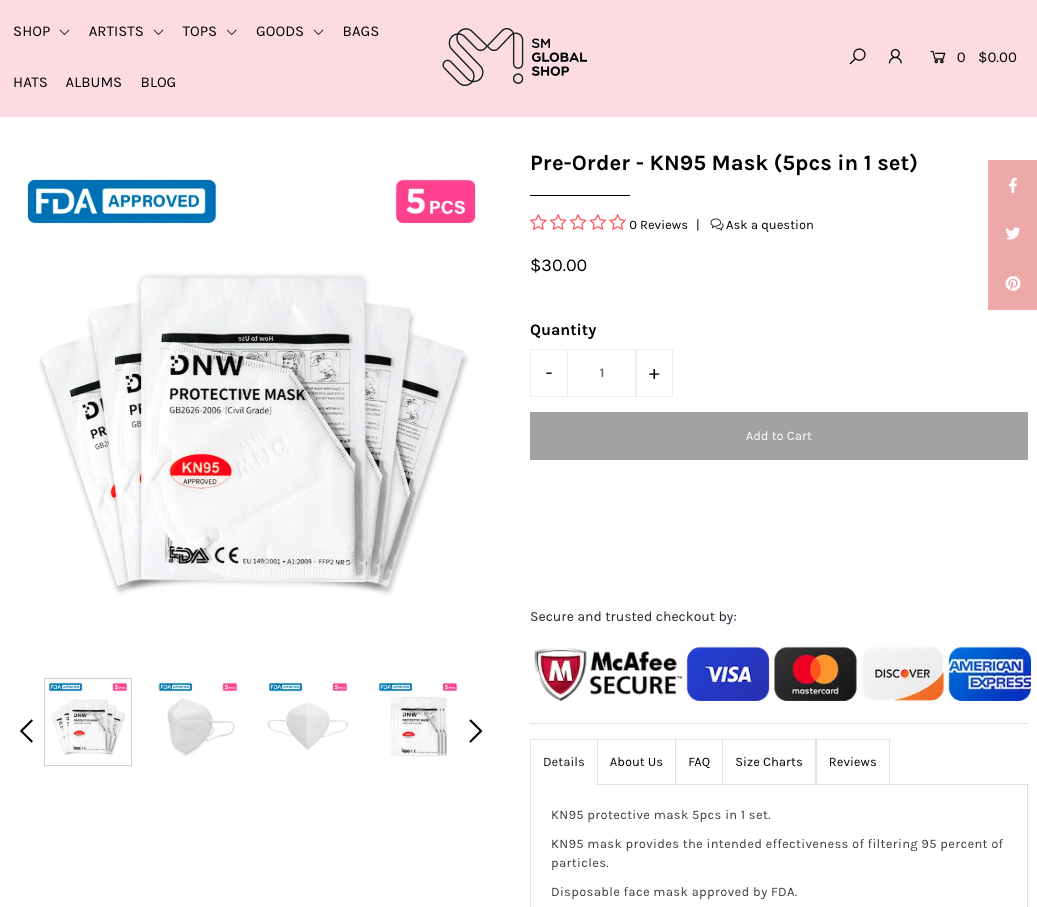
Task: Switch to the Size Charts tab
Action: [x=768, y=762]
